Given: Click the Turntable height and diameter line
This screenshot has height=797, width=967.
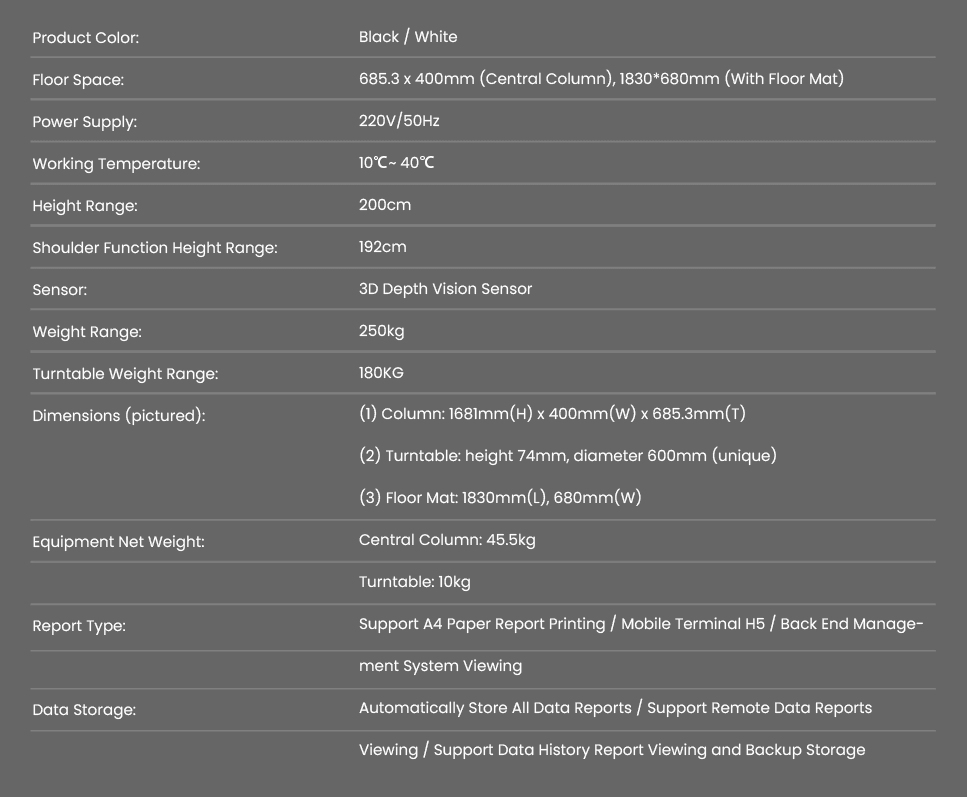Looking at the screenshot, I should (567, 456).
